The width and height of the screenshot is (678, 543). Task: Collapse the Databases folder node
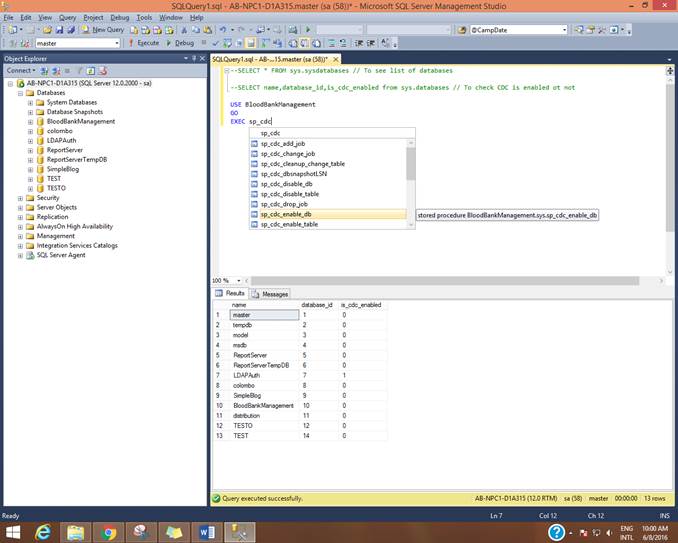(20, 93)
